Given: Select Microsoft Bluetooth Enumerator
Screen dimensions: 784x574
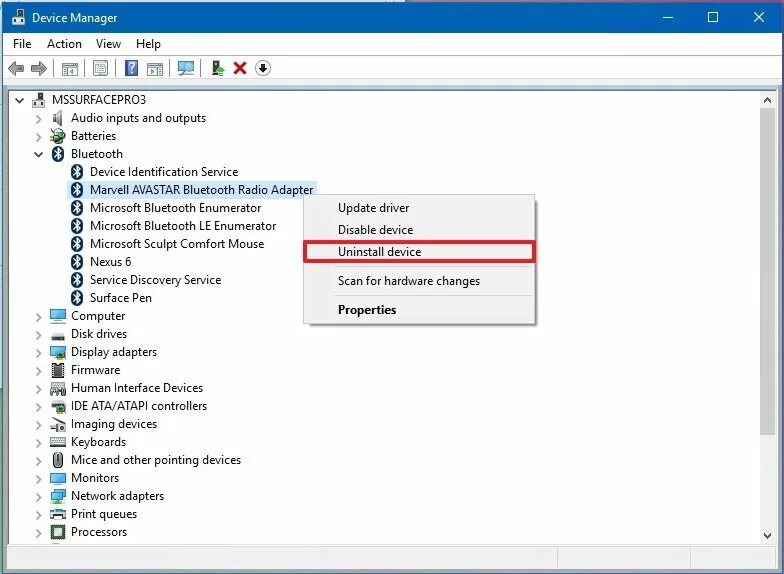Looking at the screenshot, I should coord(176,208).
